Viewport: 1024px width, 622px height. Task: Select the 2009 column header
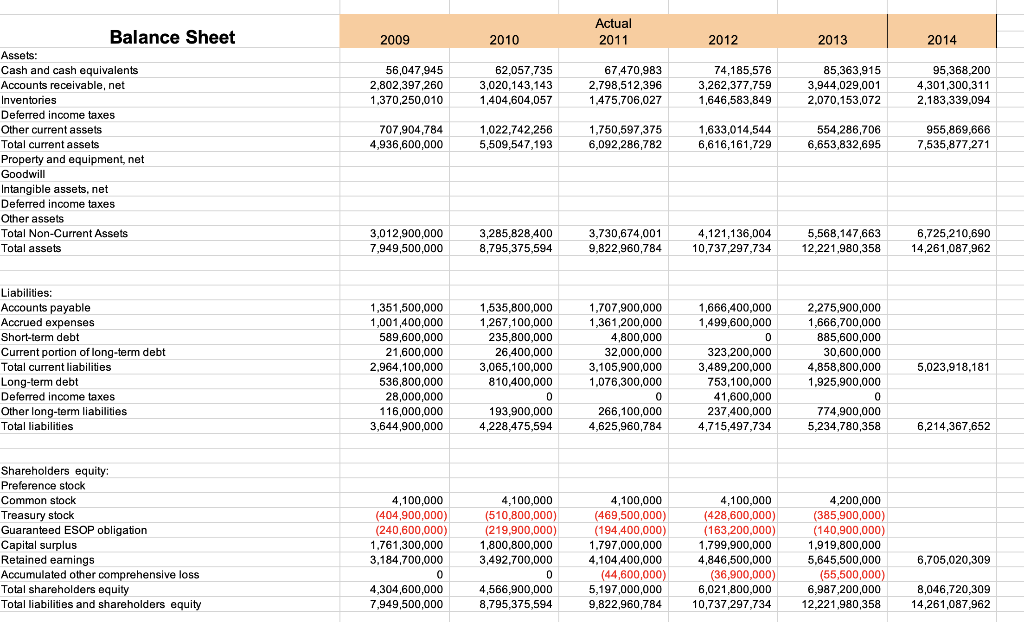pyautogui.click(x=394, y=40)
